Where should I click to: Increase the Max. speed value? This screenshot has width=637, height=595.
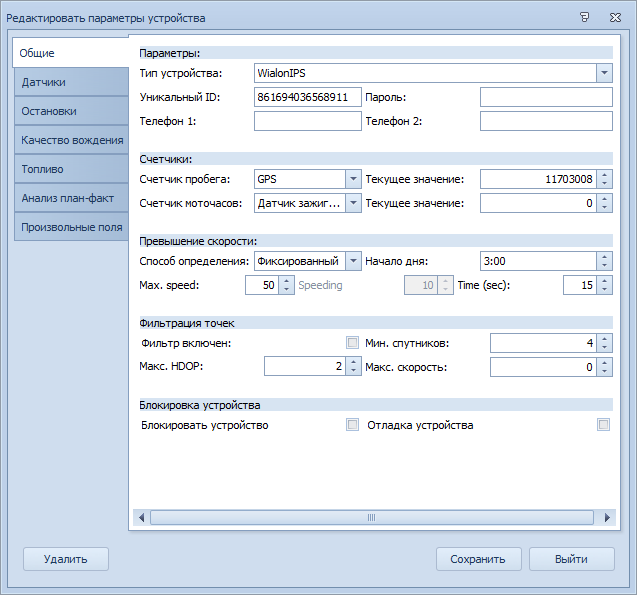tap(286, 281)
